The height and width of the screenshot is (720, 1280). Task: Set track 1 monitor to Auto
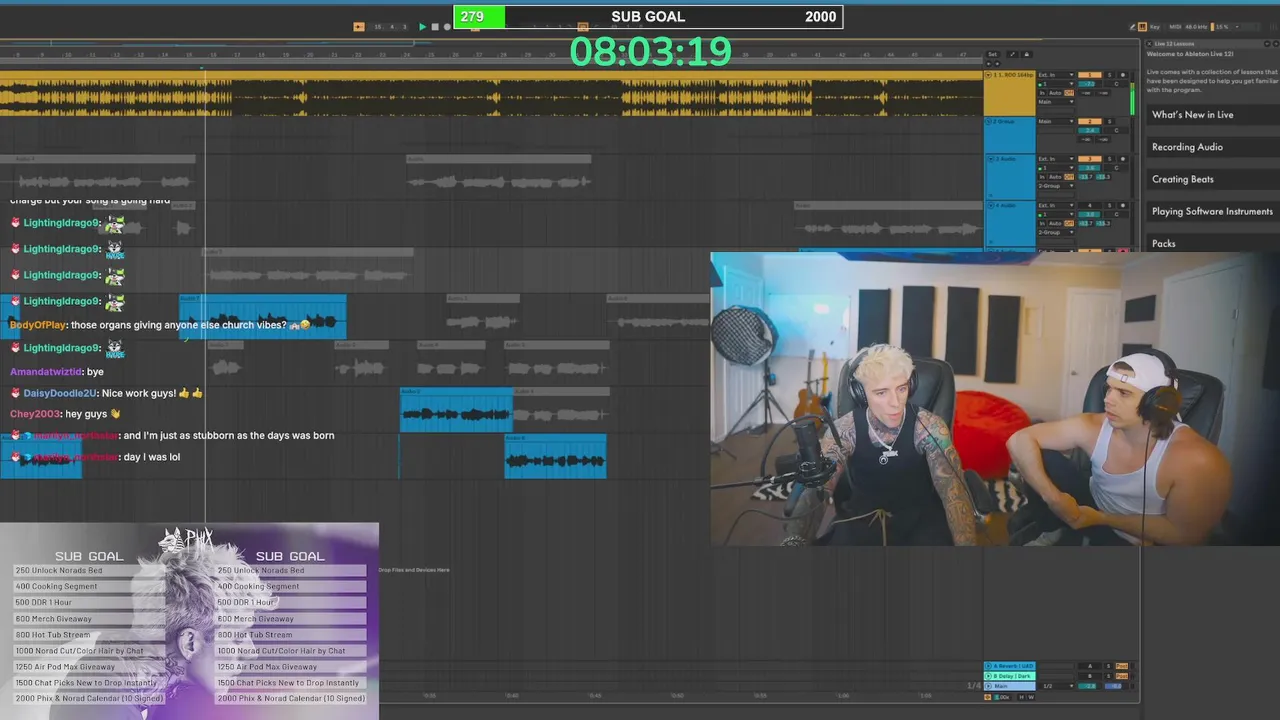[1055, 93]
